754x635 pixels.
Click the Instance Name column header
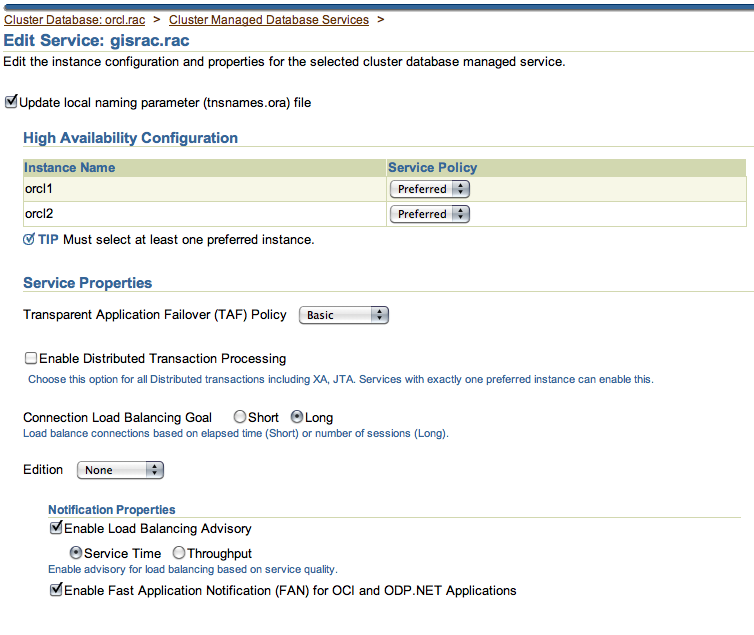point(70,168)
